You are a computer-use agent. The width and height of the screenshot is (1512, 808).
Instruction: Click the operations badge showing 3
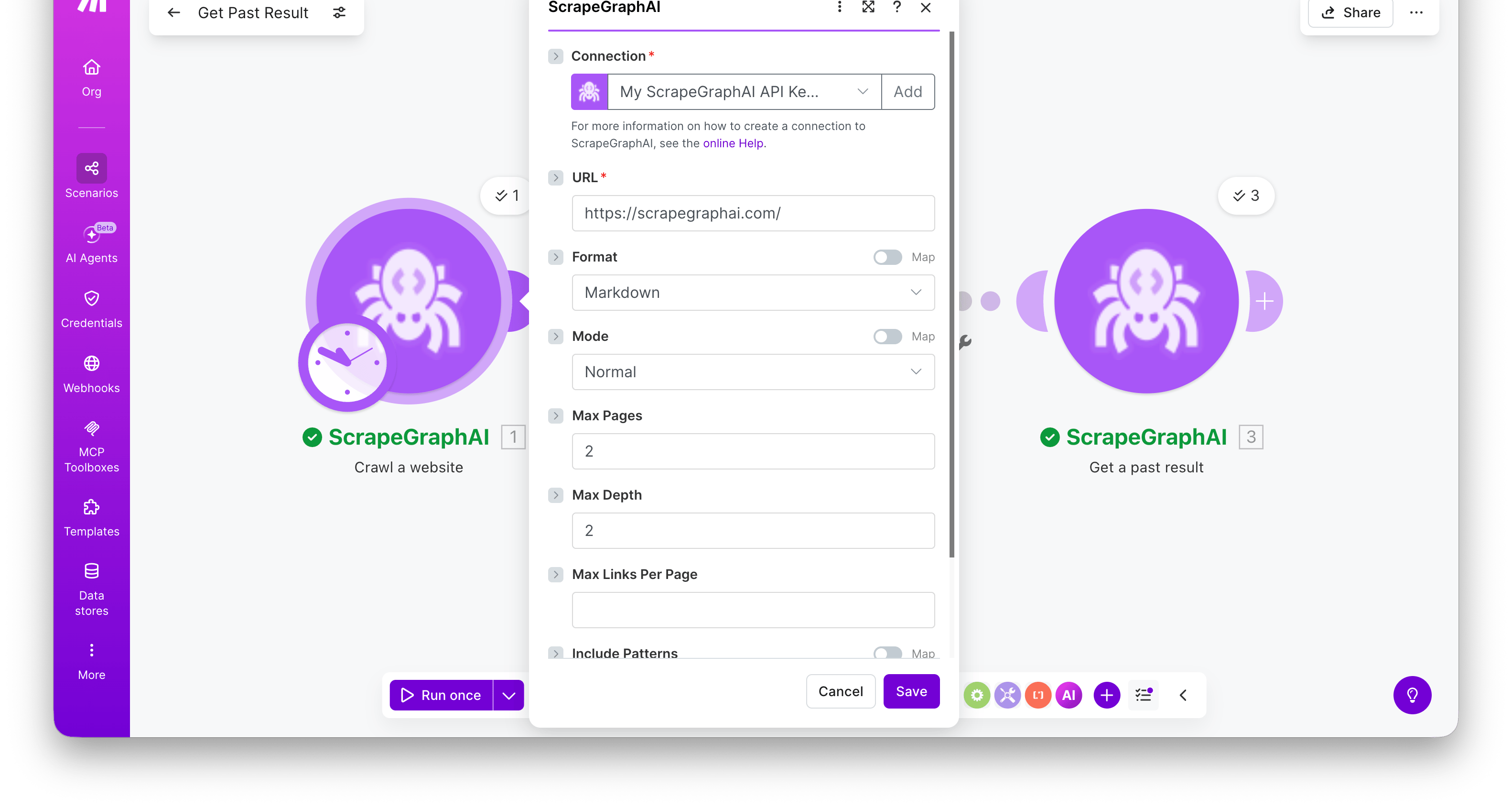coord(1245,196)
